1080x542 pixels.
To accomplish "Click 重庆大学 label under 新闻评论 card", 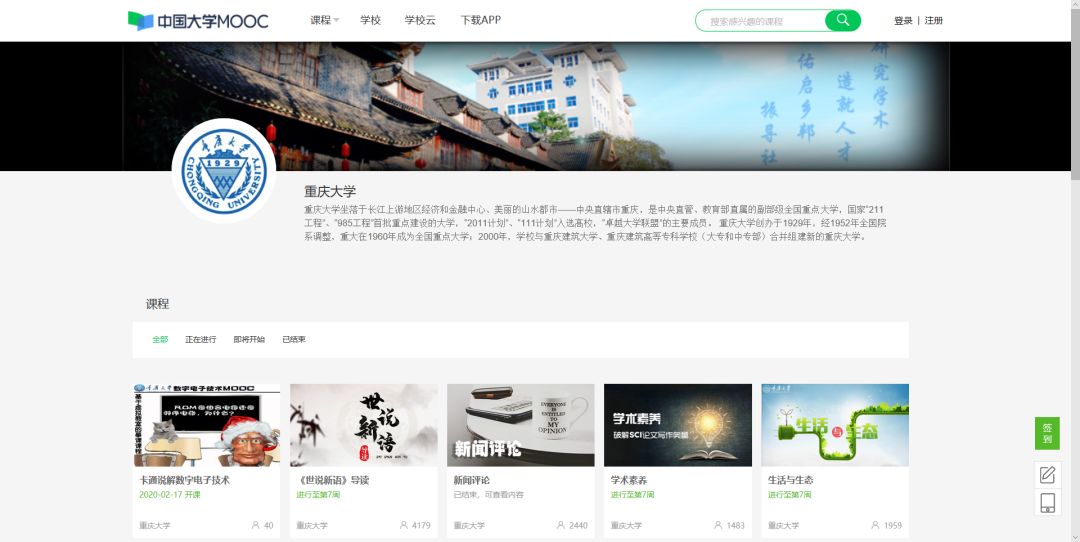I will coord(469,525).
